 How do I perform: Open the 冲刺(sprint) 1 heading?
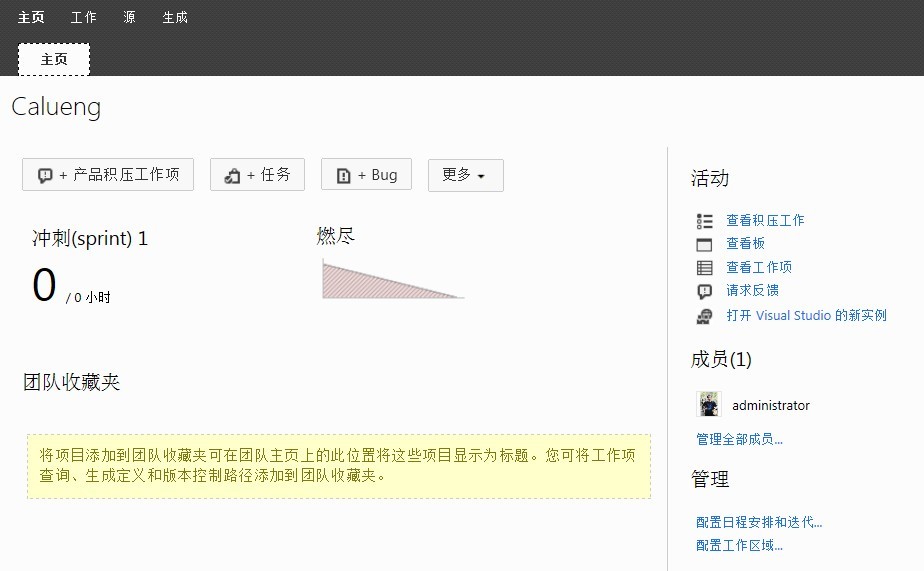90,238
